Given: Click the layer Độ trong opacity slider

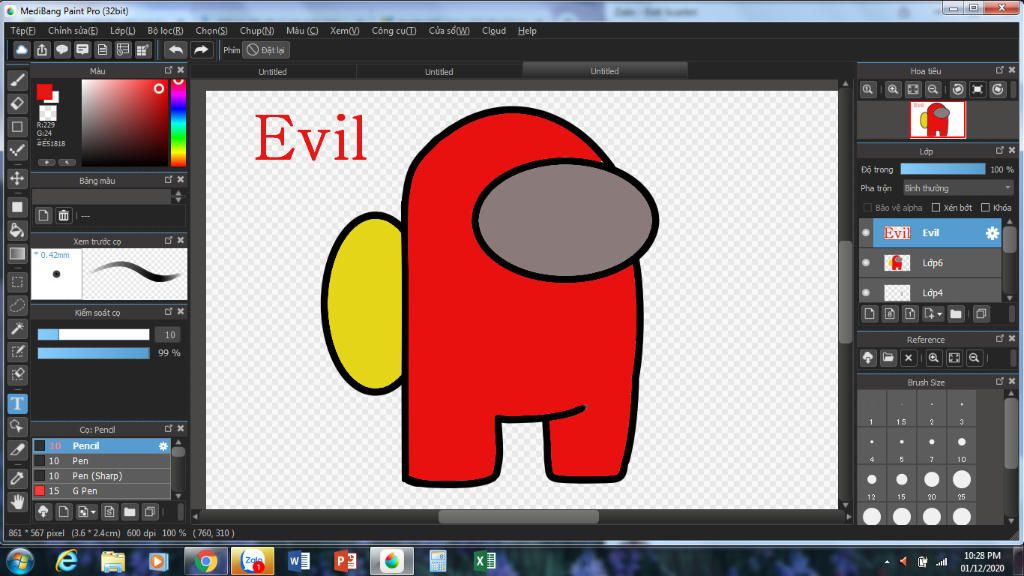Looking at the screenshot, I should point(942,169).
